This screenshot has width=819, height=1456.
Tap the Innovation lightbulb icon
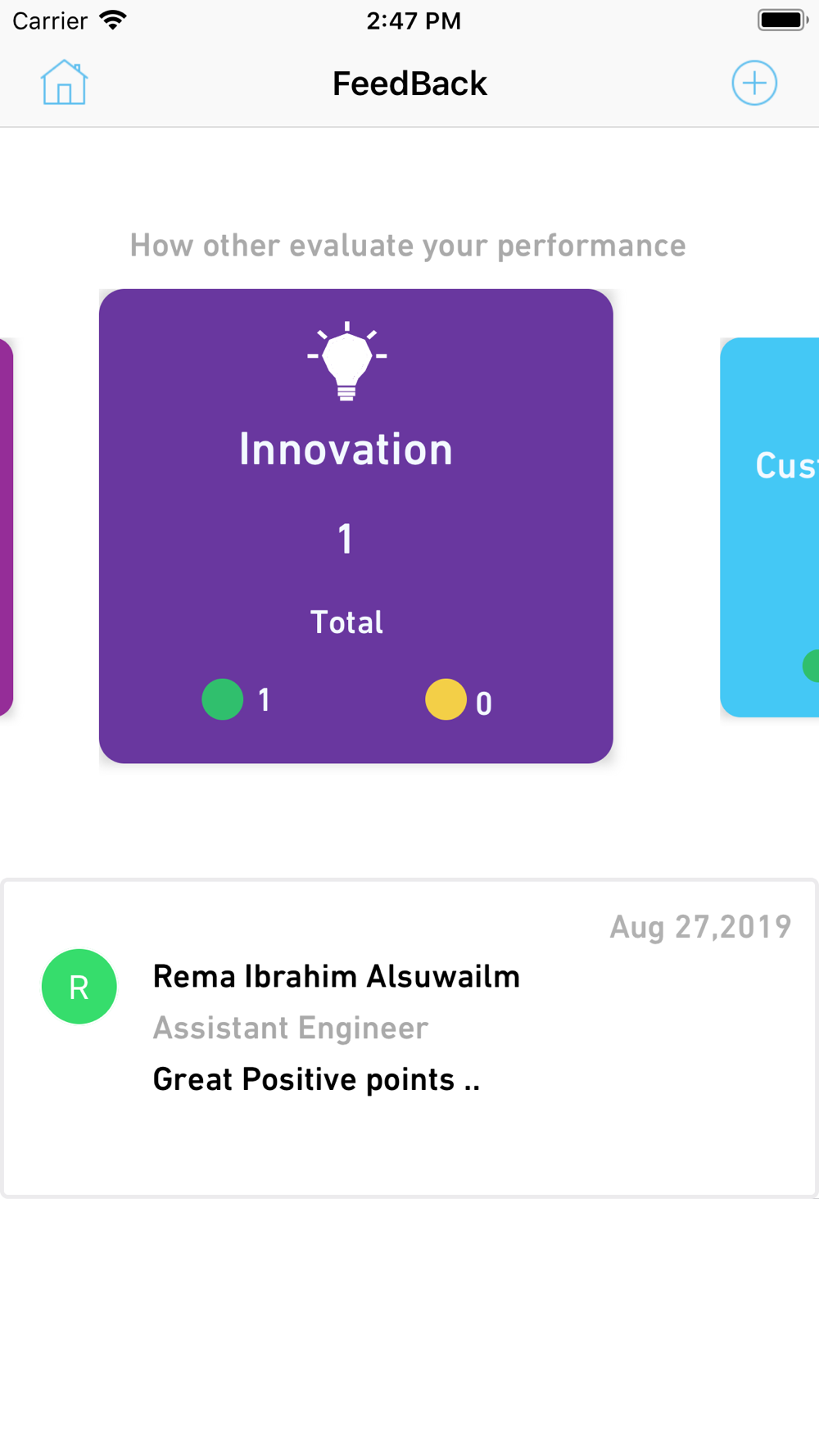pos(346,360)
